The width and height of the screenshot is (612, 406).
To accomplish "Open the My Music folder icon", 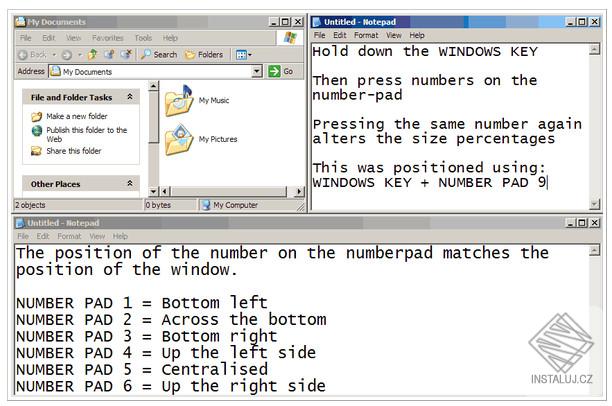I will pos(179,100).
